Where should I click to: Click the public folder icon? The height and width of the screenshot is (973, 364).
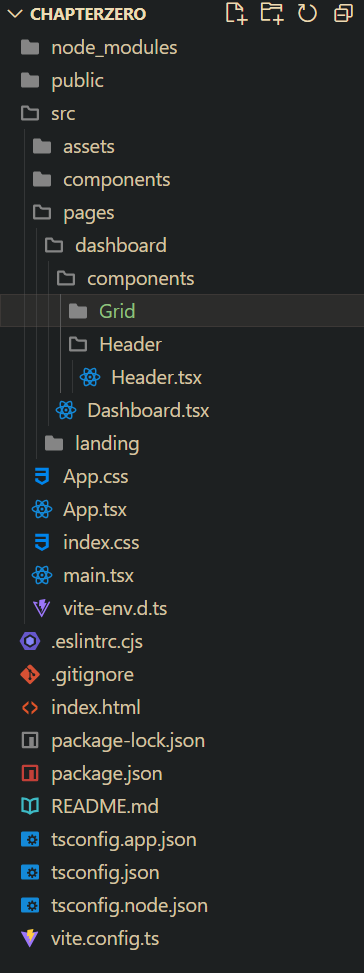click(x=30, y=81)
